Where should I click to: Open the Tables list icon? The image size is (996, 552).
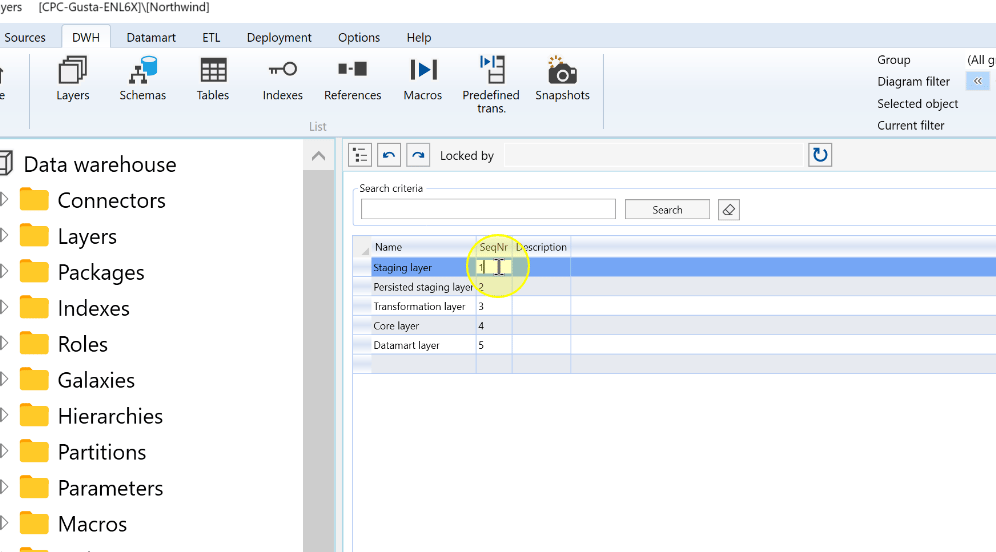pyautogui.click(x=213, y=79)
